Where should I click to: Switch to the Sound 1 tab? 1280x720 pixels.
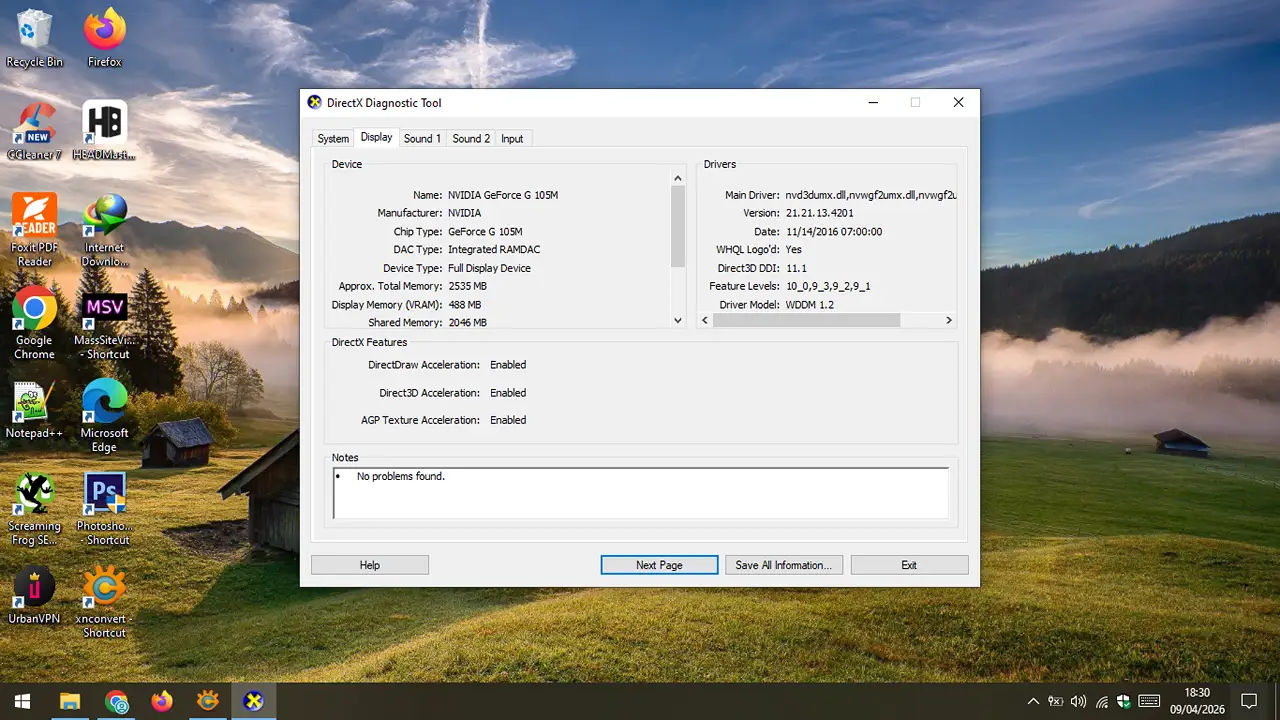tap(422, 139)
